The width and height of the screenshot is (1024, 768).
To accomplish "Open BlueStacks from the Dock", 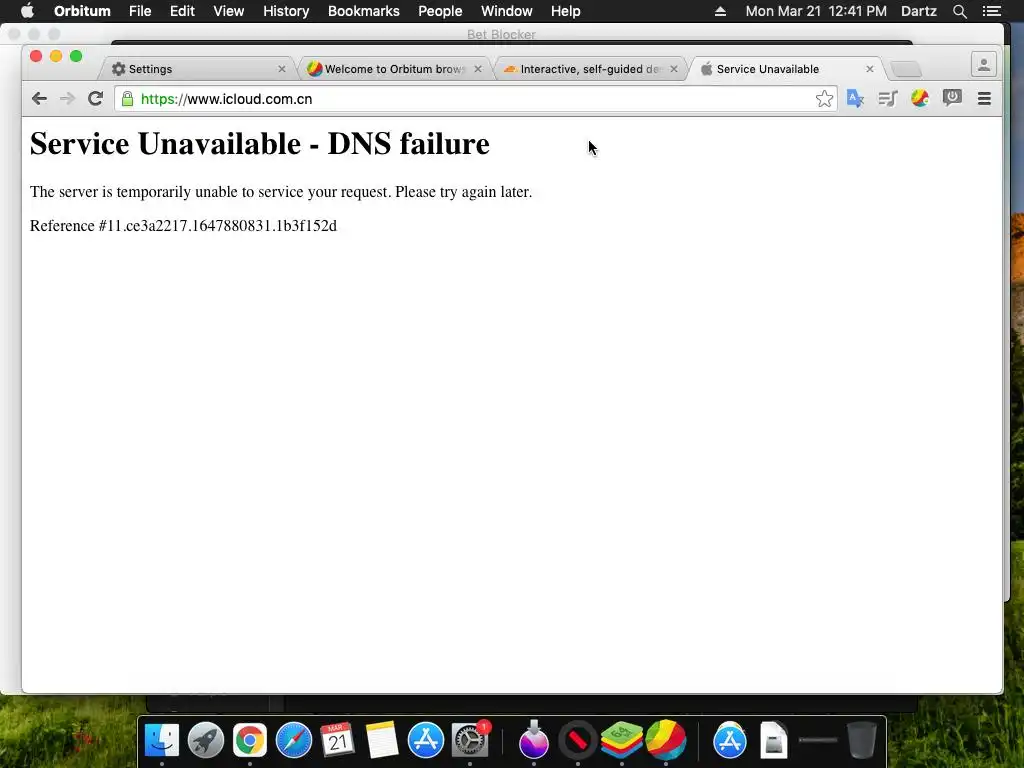I will point(622,741).
